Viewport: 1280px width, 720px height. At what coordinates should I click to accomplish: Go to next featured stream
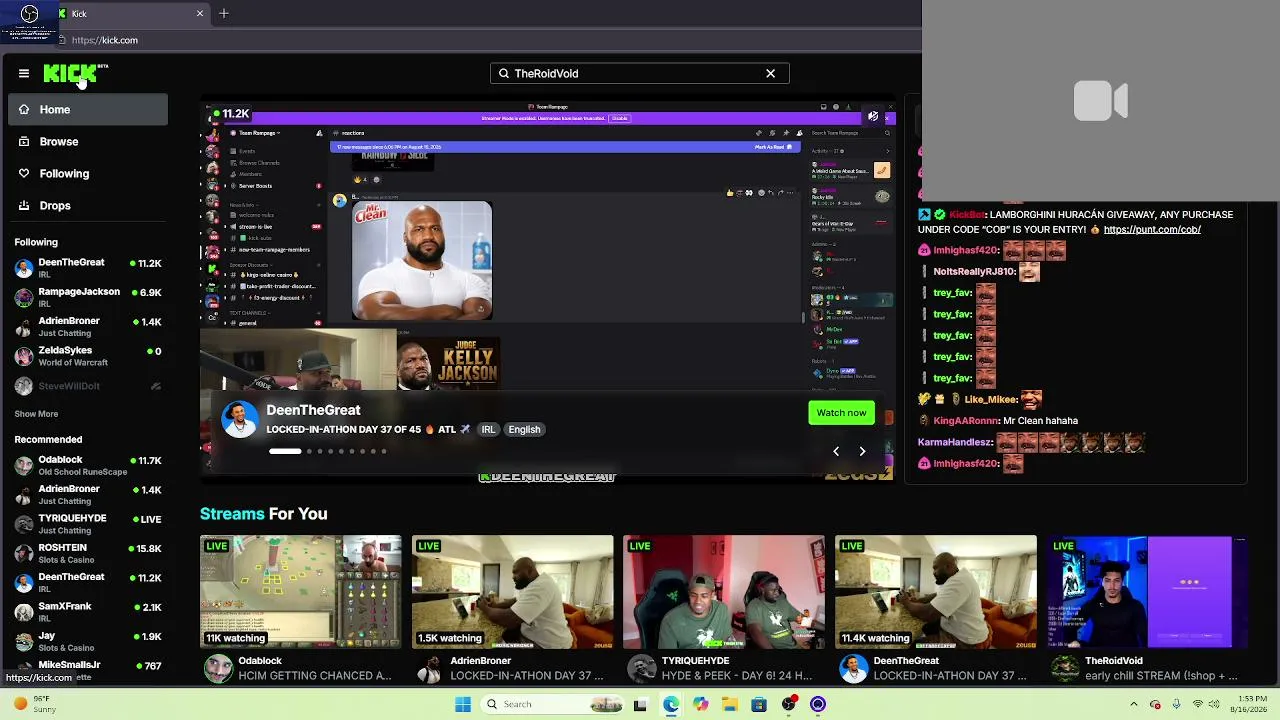(x=862, y=451)
